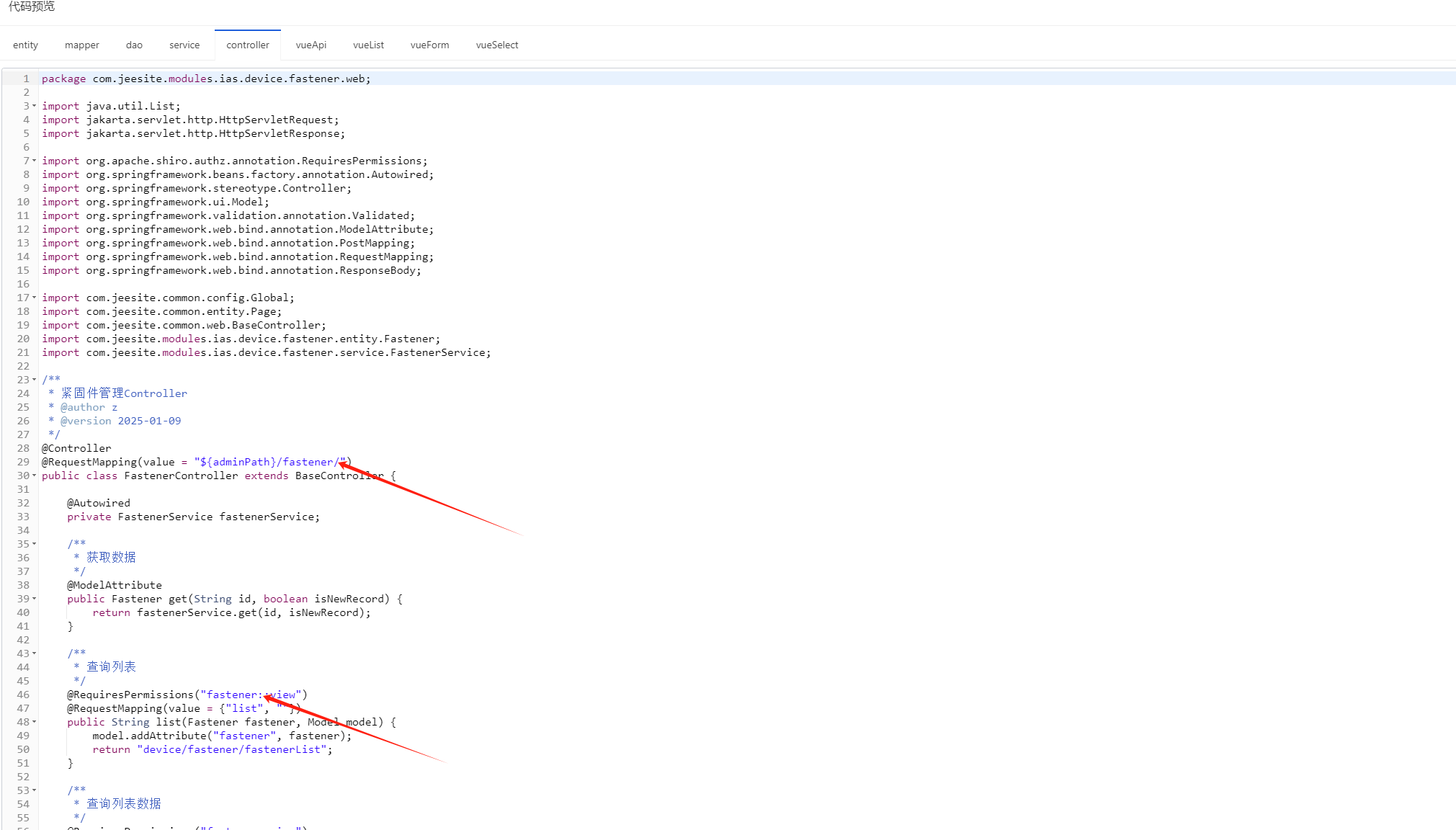Click the RequiresPermissions import line

pos(235,161)
